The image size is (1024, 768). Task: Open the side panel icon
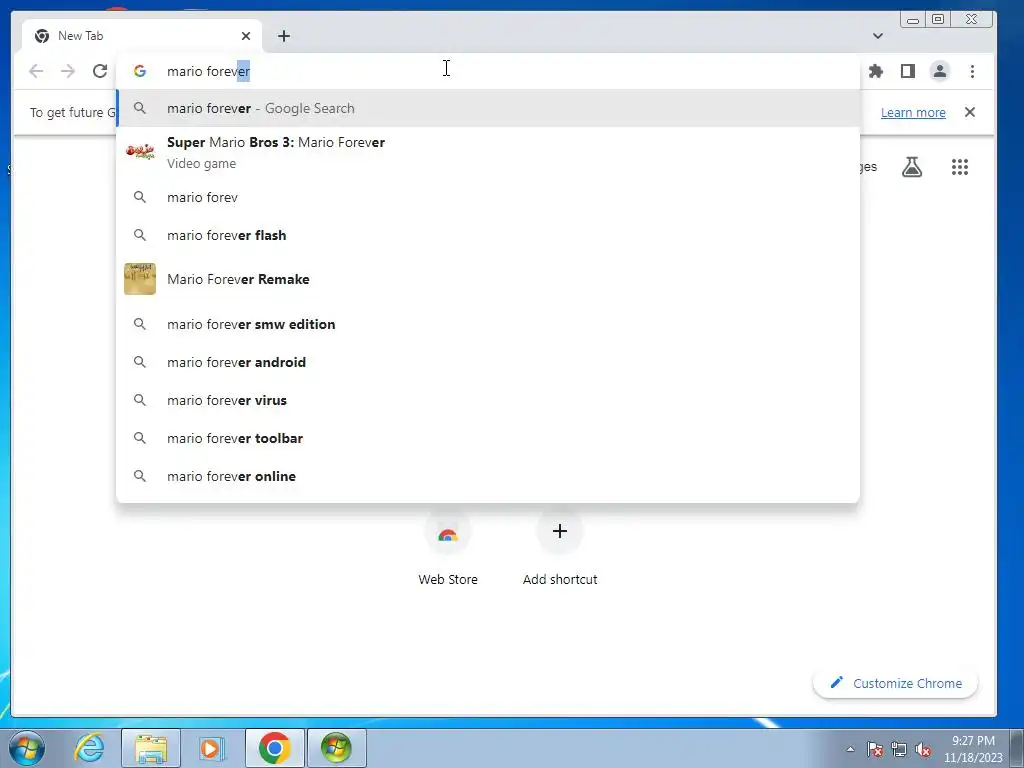coord(908,71)
